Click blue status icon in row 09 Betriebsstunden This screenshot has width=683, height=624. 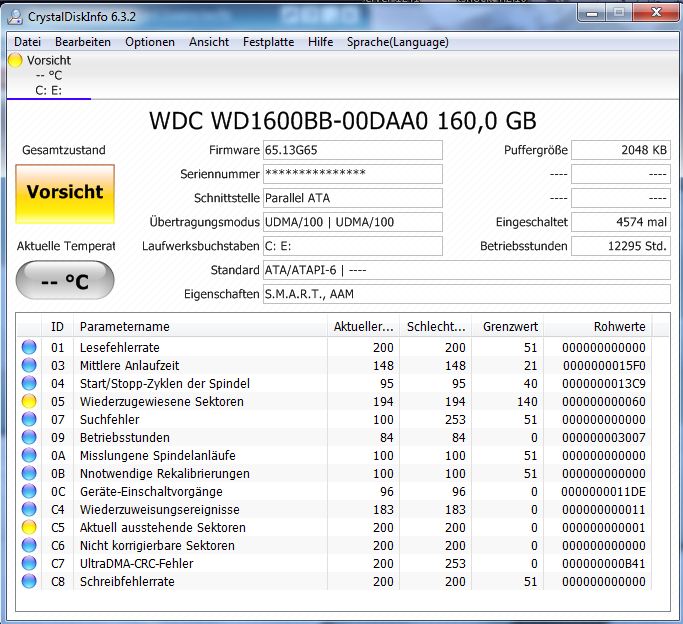pyautogui.click(x=29, y=437)
